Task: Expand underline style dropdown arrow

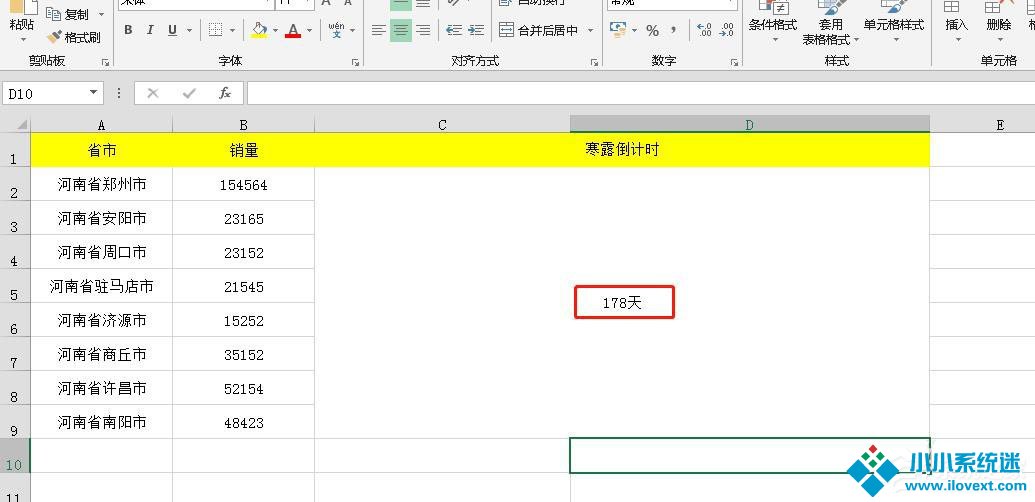Action: pos(189,30)
